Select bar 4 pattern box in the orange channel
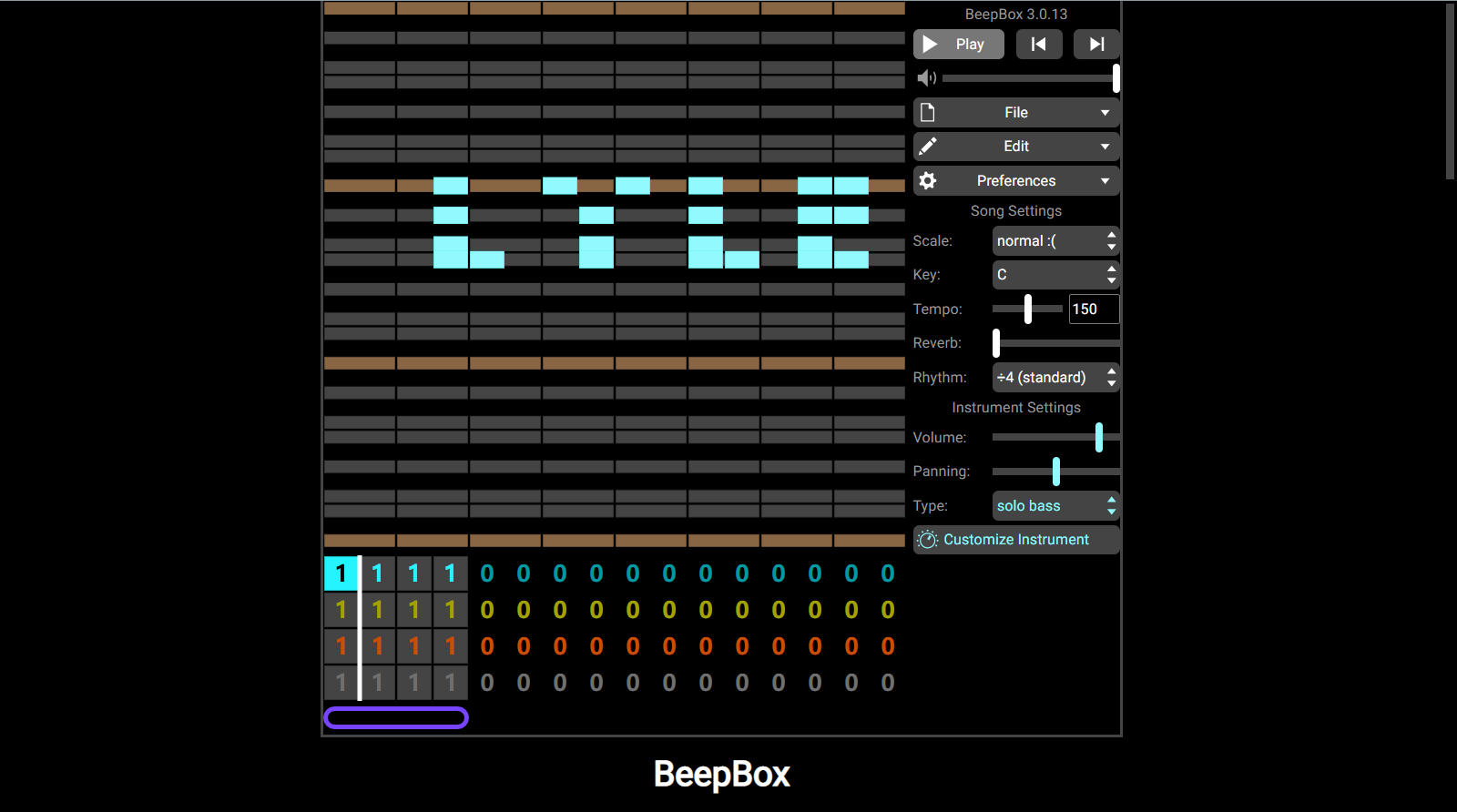Viewport: 1457px width, 812px height. point(451,646)
